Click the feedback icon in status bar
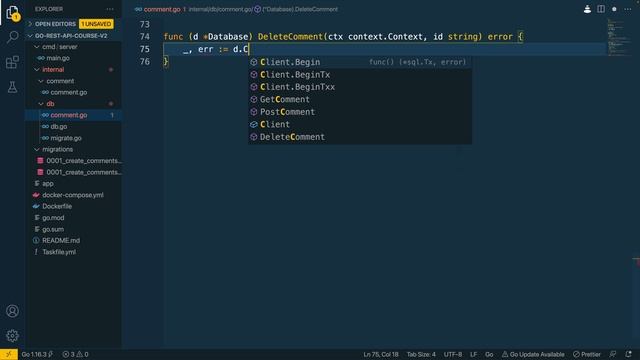The height and width of the screenshot is (360, 640). tap(613, 354)
